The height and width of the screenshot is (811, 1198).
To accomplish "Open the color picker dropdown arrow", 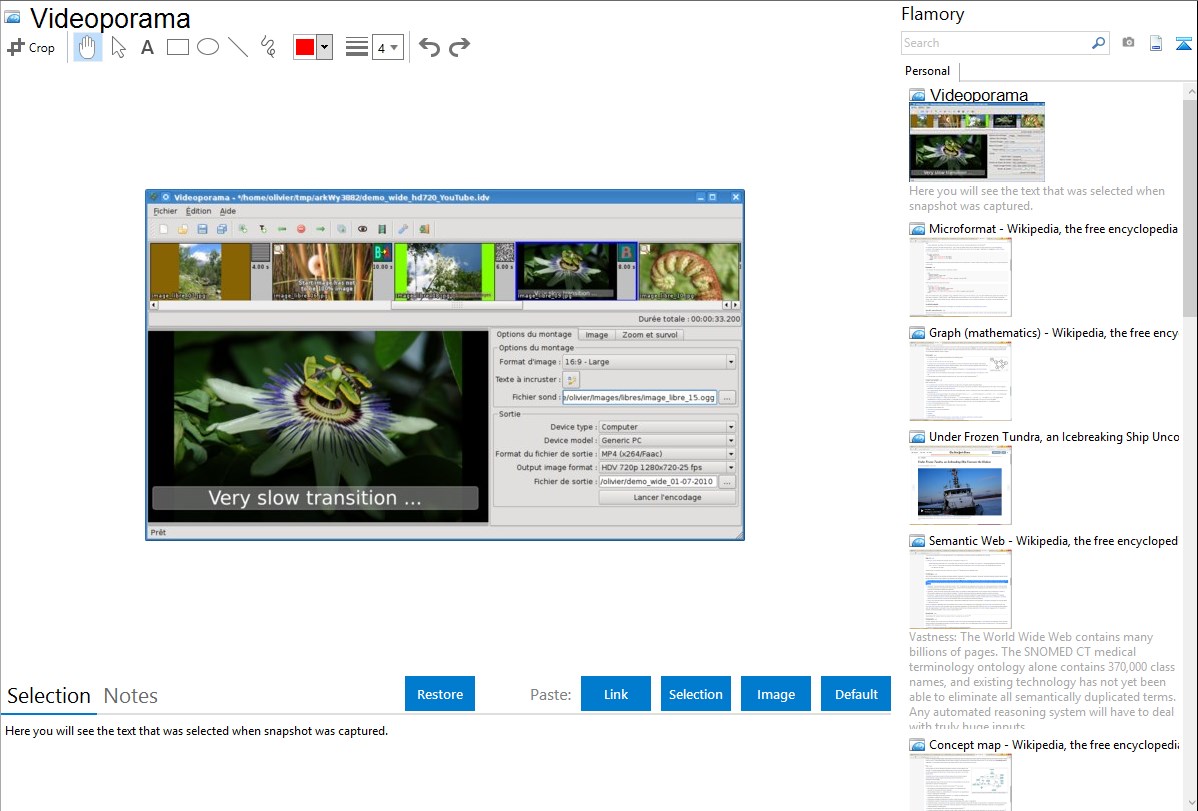I will (x=325, y=47).
